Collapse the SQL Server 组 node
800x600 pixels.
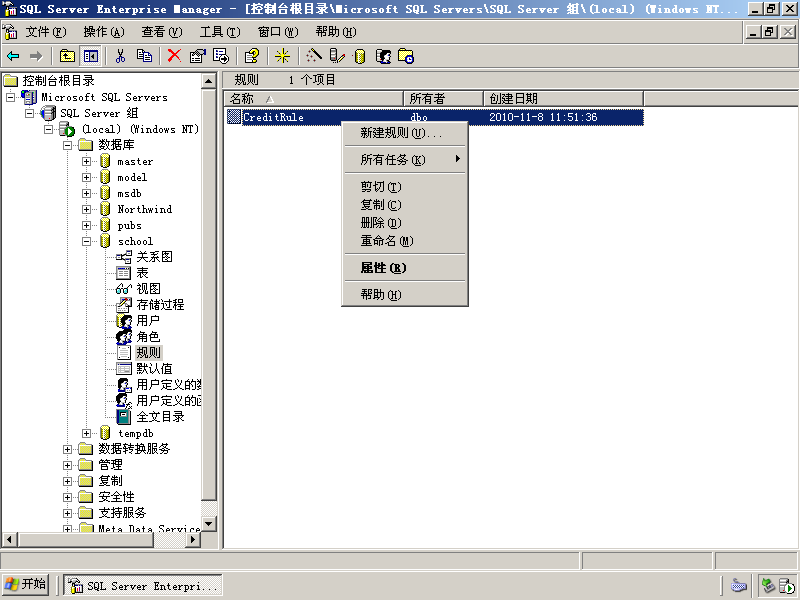tap(30, 113)
